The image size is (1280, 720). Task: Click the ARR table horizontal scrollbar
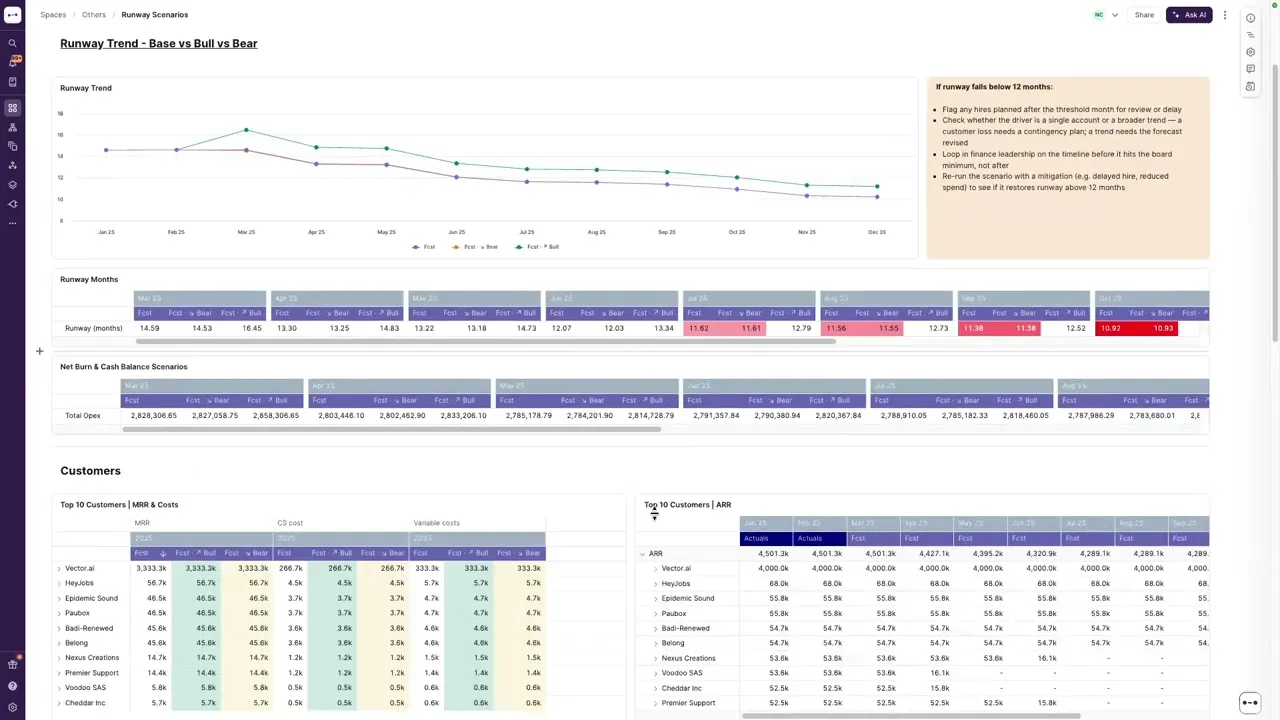(x=910, y=716)
